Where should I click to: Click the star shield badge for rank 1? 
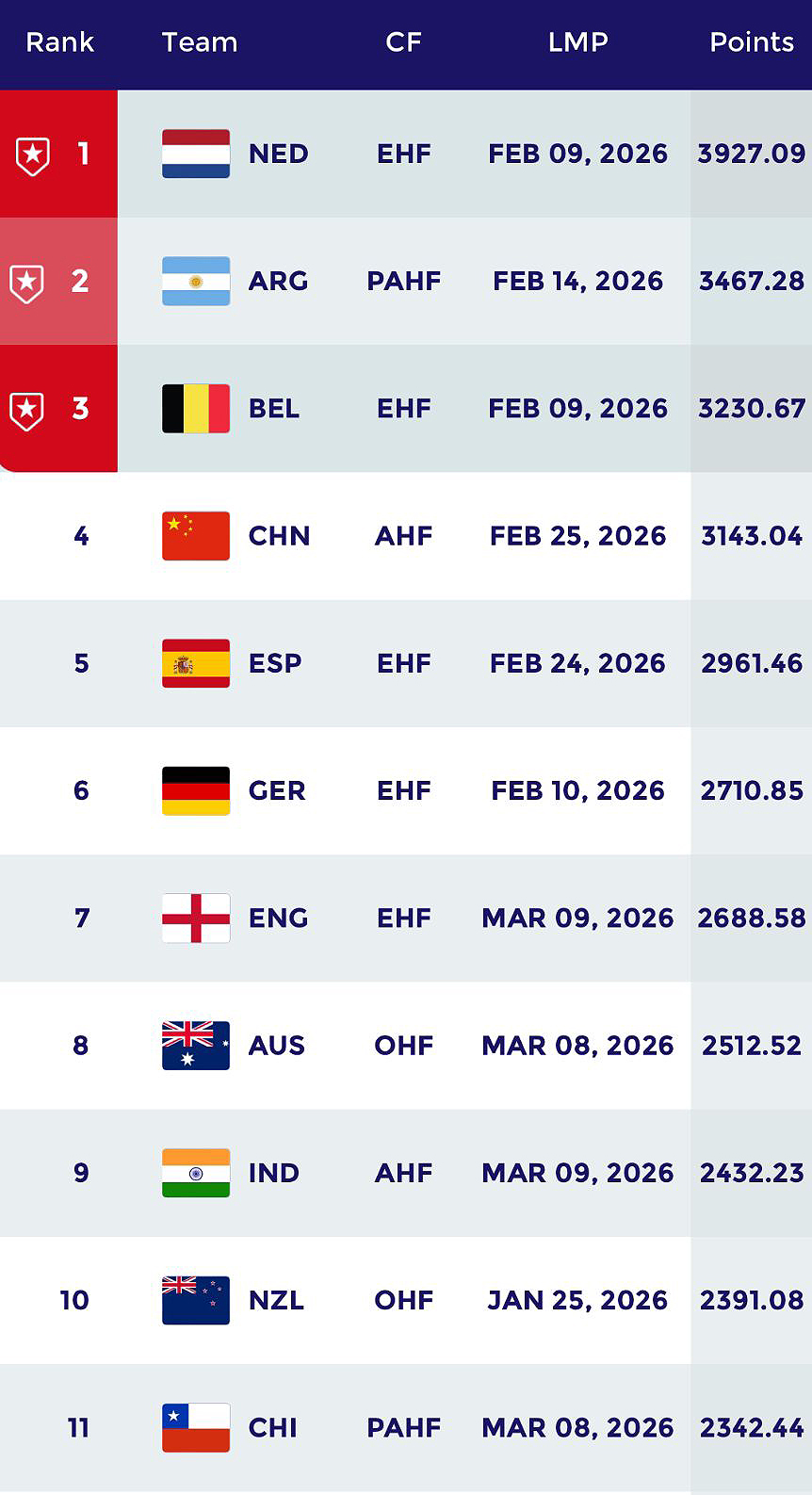click(33, 155)
